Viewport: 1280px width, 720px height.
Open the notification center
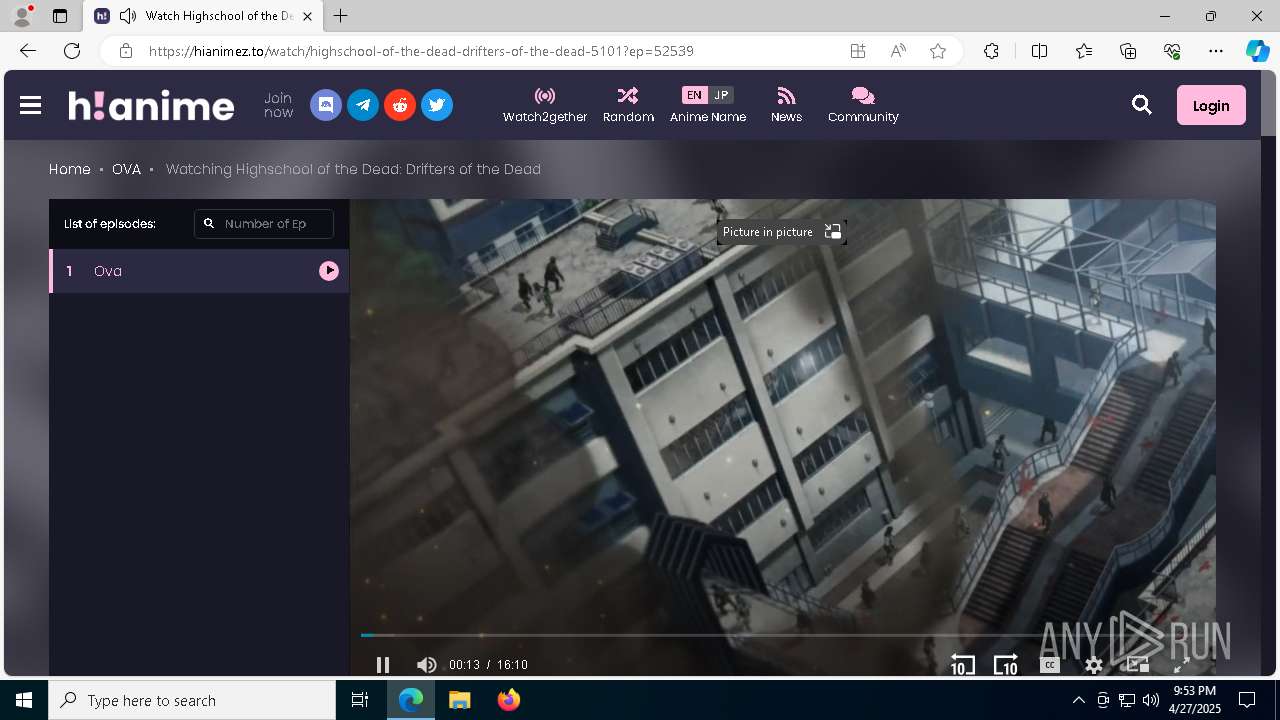1247,700
